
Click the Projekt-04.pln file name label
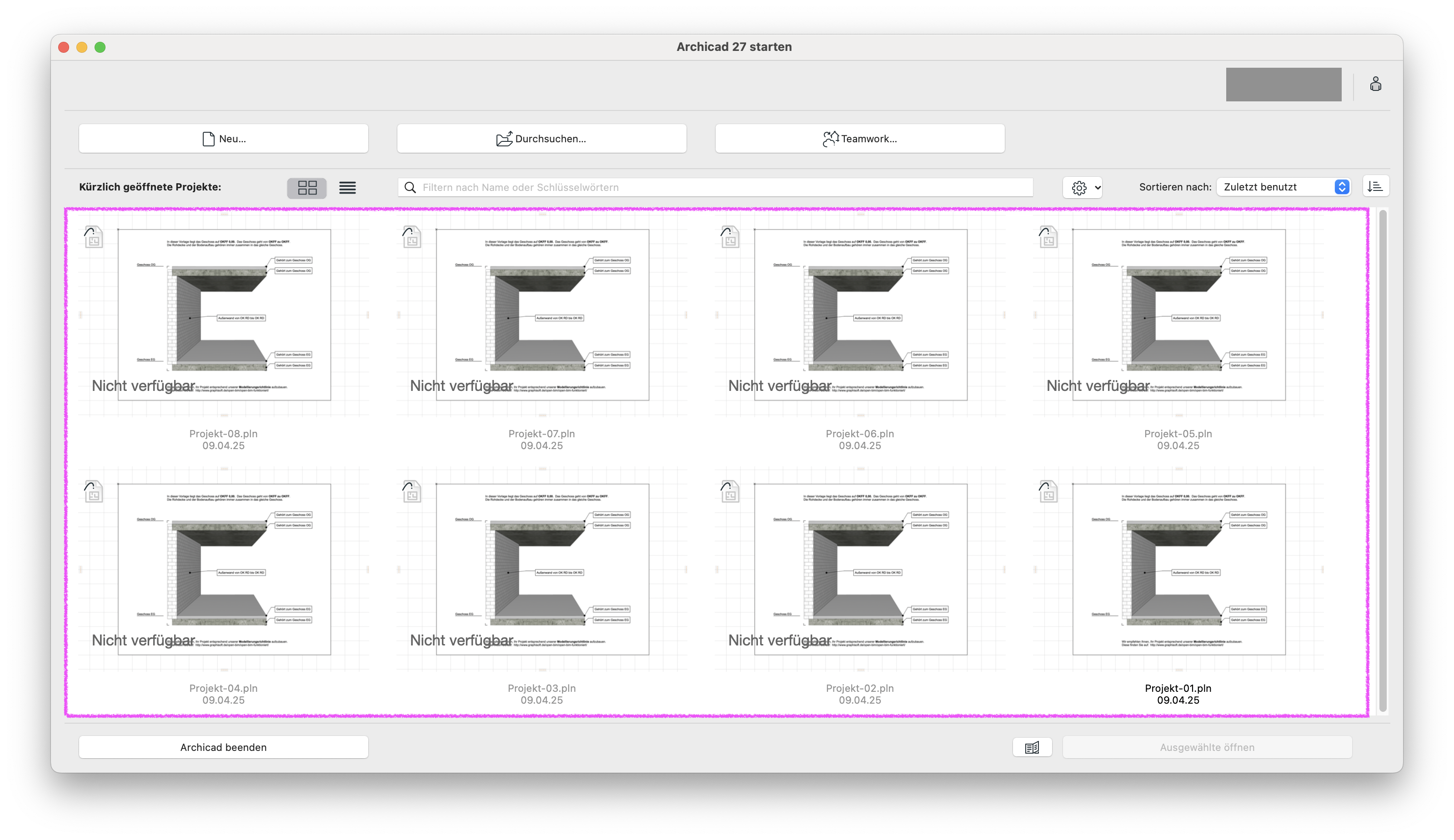pyautogui.click(x=223, y=688)
